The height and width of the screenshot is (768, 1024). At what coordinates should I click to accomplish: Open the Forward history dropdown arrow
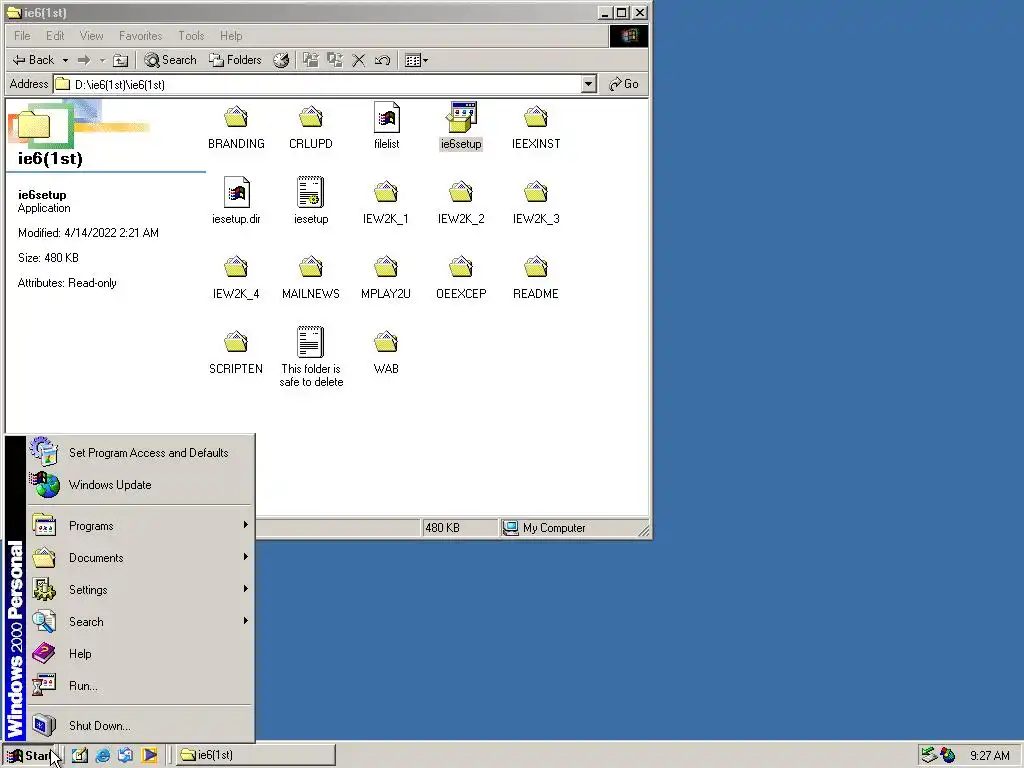(102, 60)
